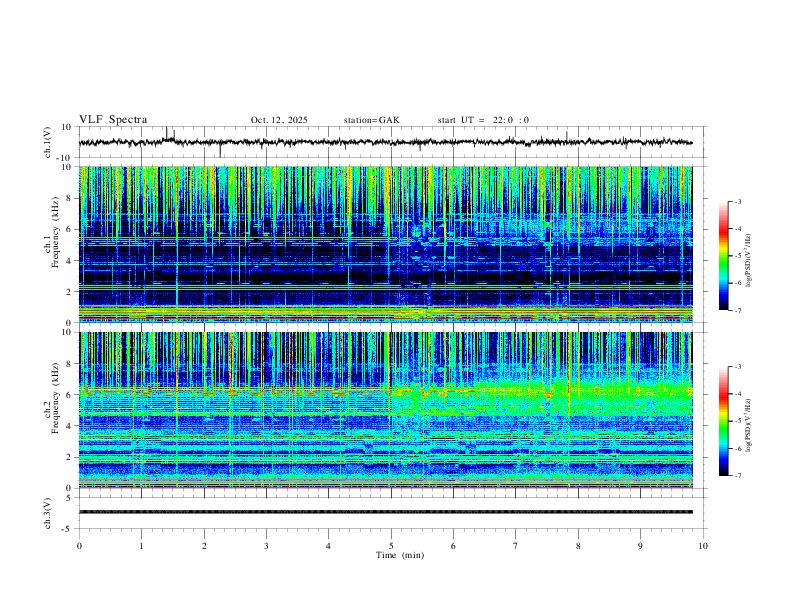Click the ch.1 color bar "log(PSD)(V²/Hz)" label
This screenshot has width=792, height=612.
[748, 261]
